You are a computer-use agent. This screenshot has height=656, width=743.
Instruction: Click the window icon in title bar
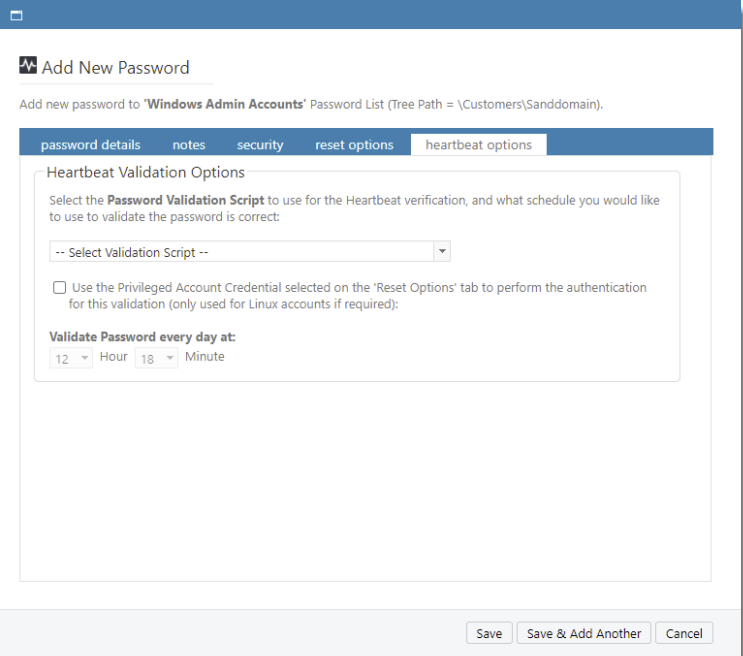pos(16,15)
